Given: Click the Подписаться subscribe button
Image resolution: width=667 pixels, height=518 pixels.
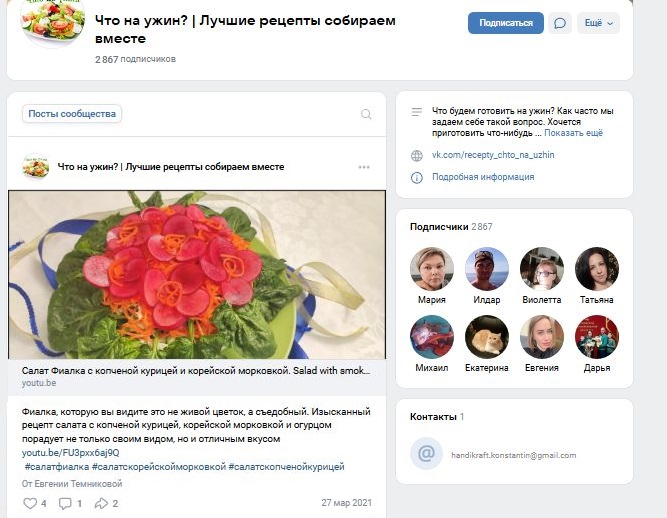Looking at the screenshot, I should pos(505,23).
